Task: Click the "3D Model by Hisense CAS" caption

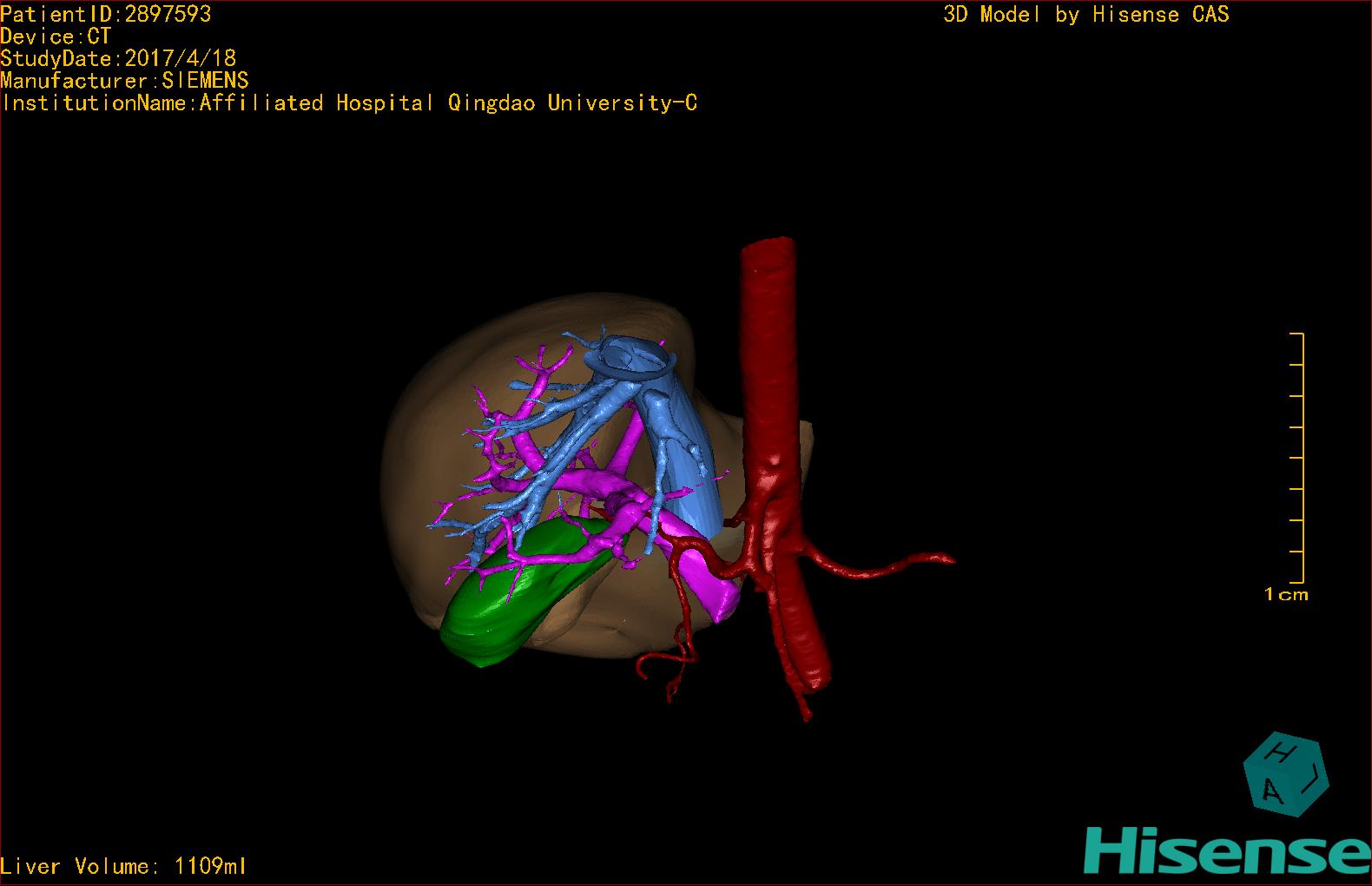Action: pos(1086,15)
